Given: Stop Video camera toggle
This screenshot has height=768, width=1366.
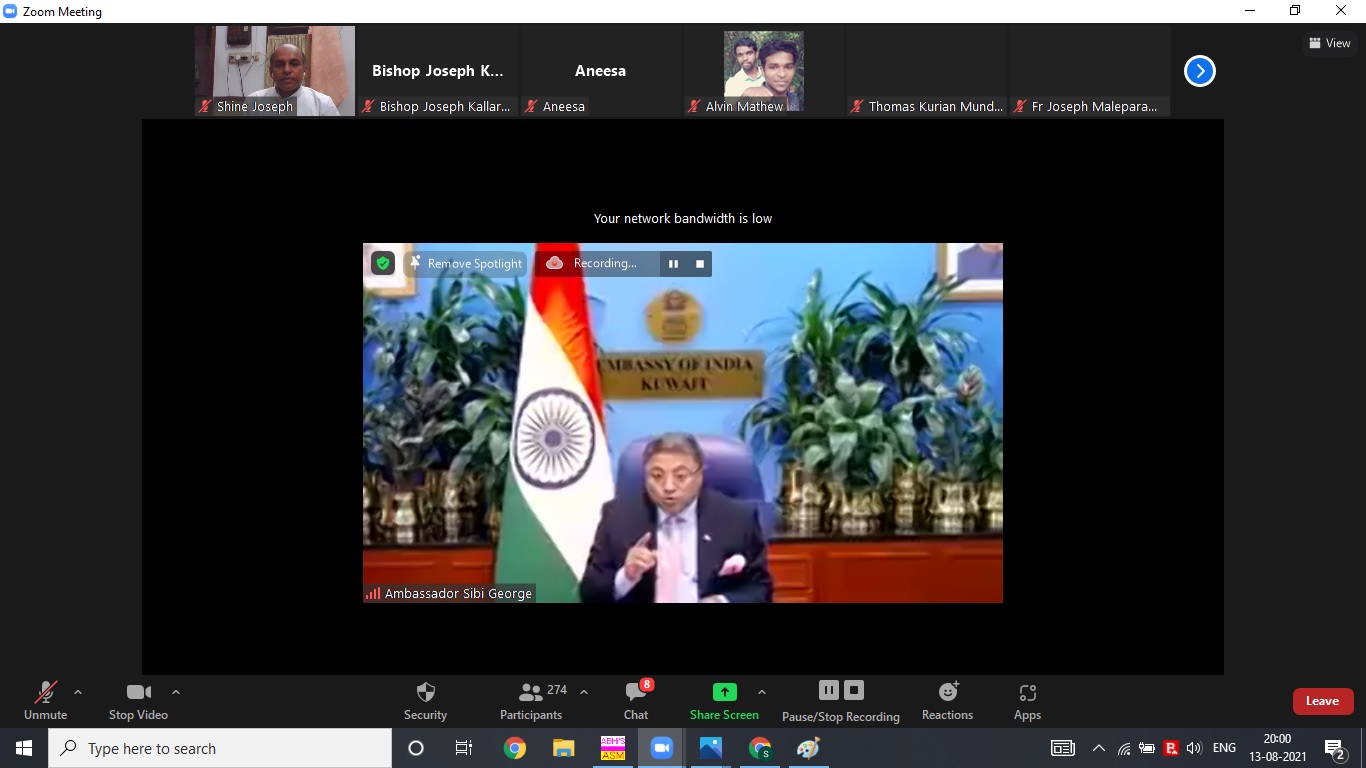Looking at the screenshot, I should pos(138,700).
